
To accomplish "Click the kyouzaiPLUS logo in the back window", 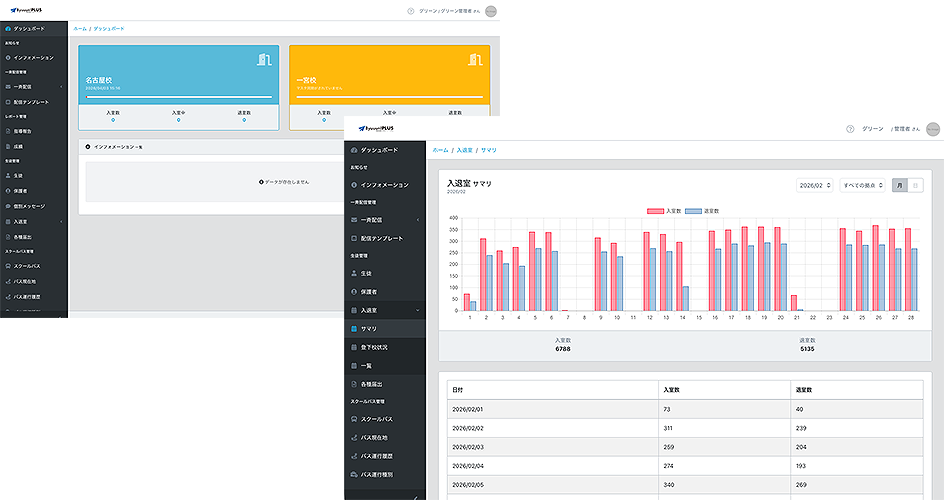I will 26,10.
